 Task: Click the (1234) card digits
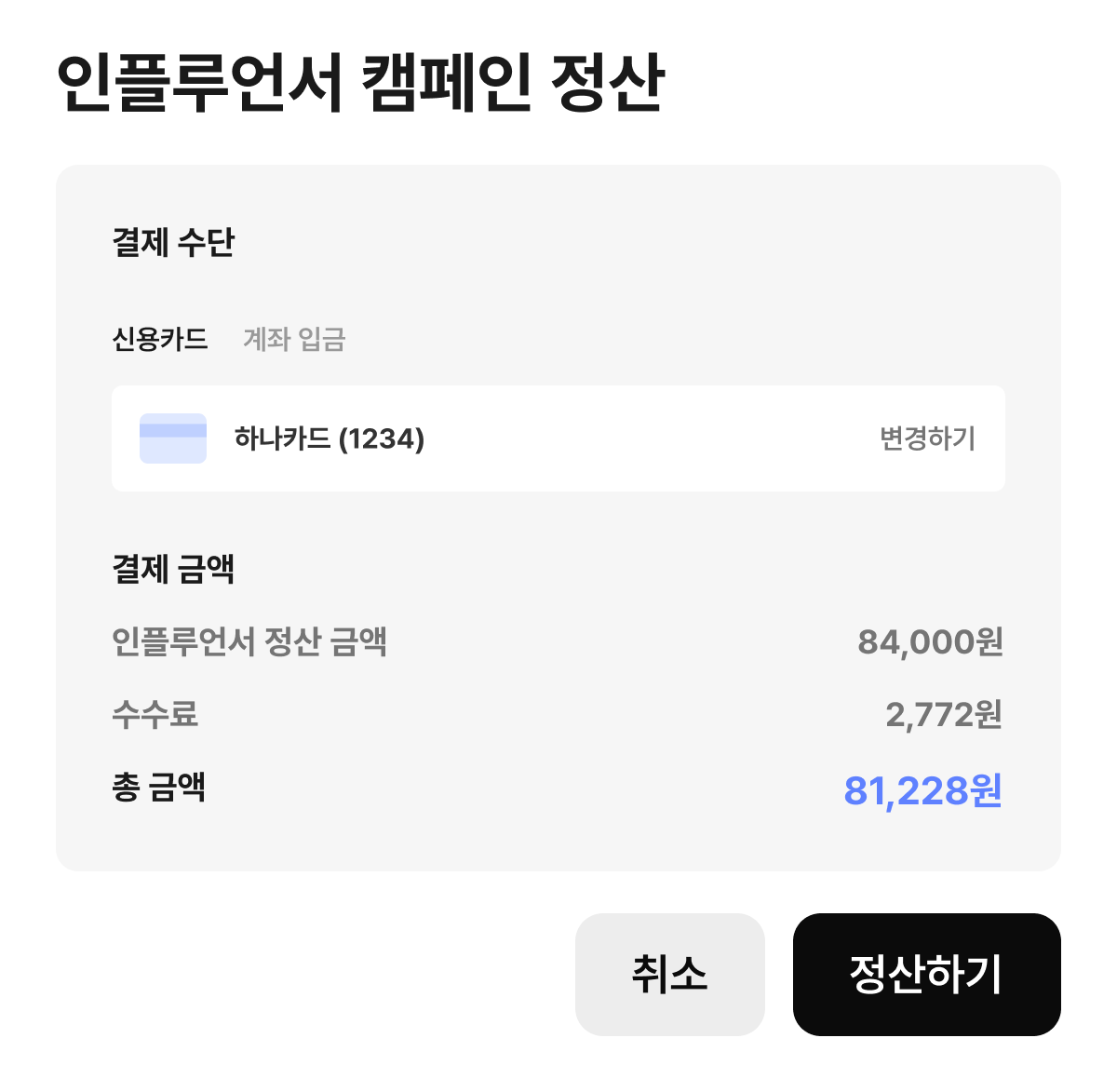(x=382, y=438)
